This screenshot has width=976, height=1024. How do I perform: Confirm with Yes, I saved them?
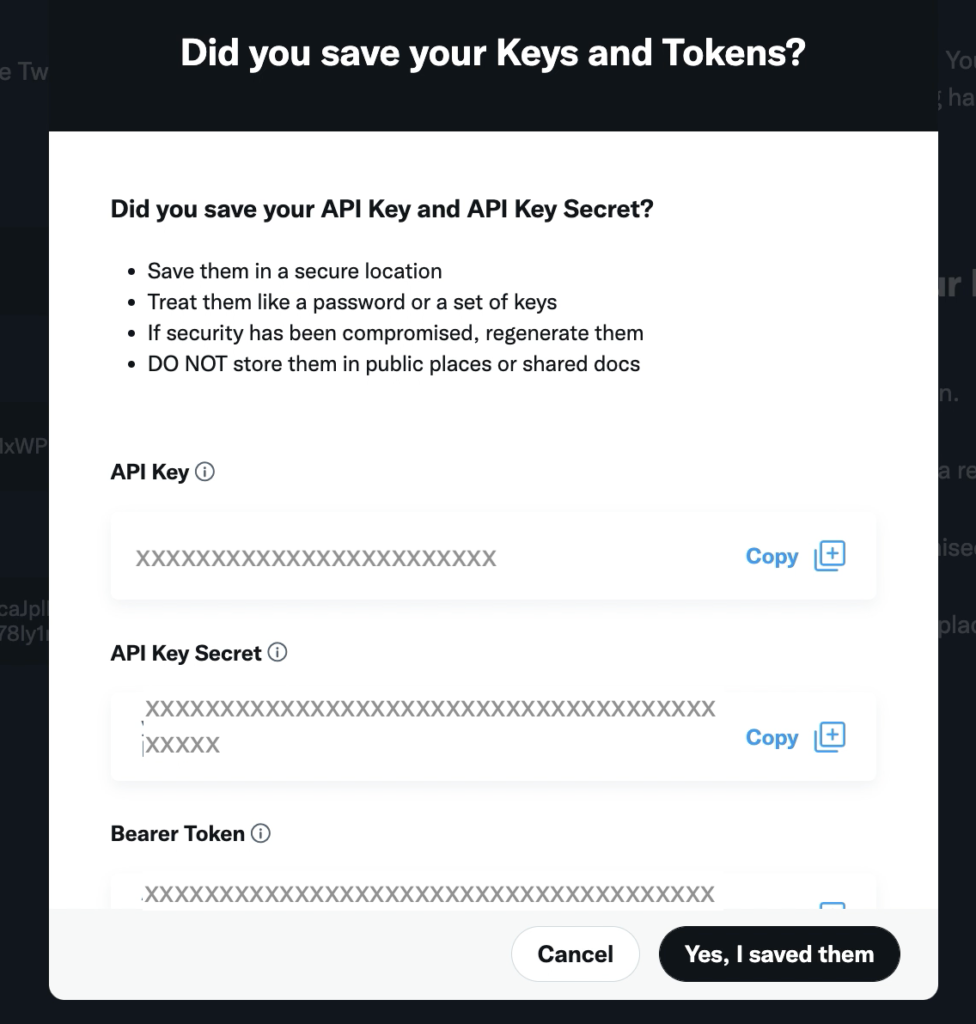(779, 954)
